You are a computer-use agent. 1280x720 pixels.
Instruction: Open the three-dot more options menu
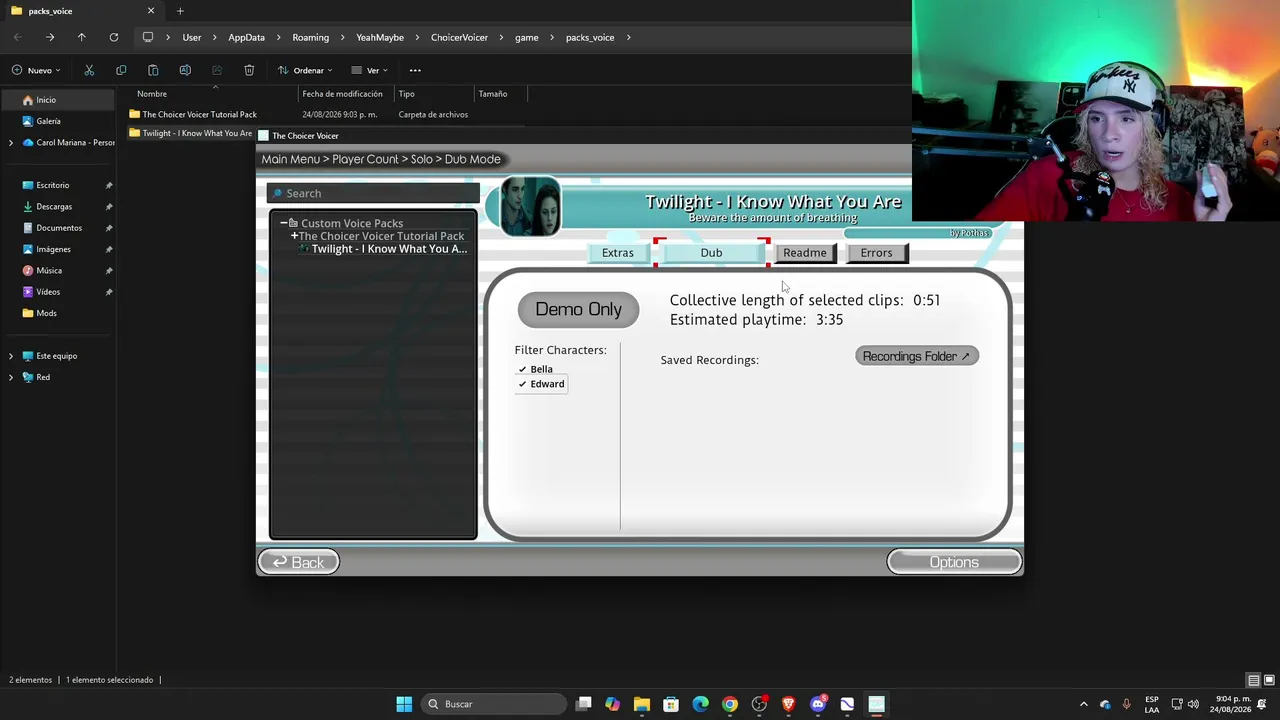(x=415, y=70)
